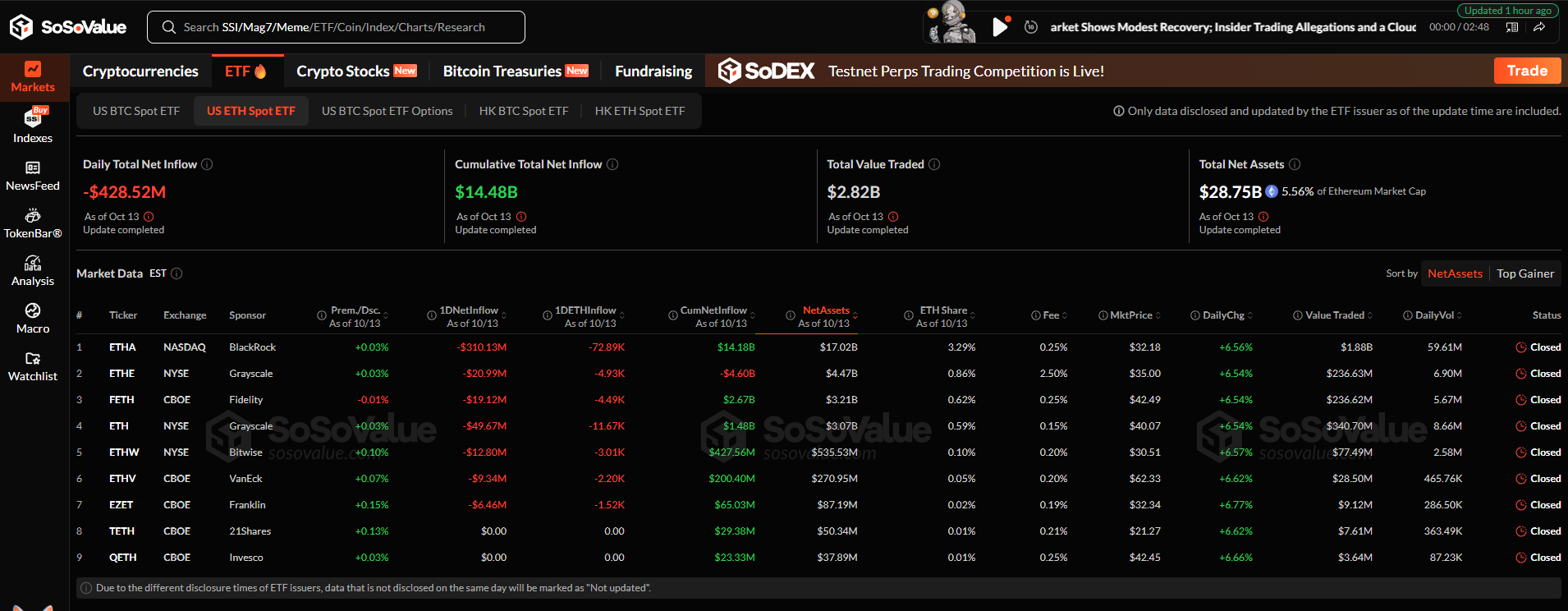Go to the Macro sidebar section
1568x611 pixels.
[x=33, y=318]
